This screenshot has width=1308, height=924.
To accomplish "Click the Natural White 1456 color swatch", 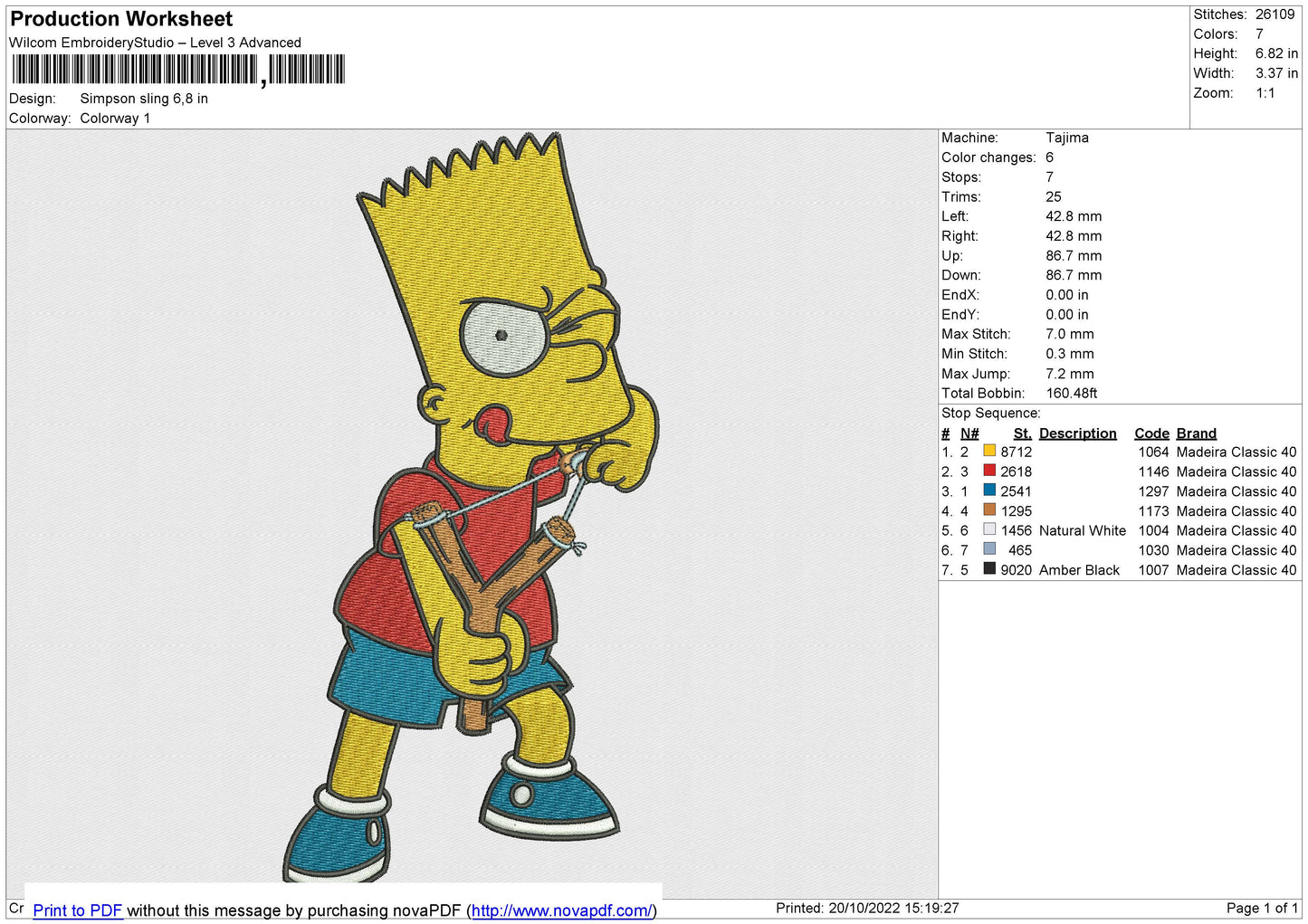I will click(989, 529).
